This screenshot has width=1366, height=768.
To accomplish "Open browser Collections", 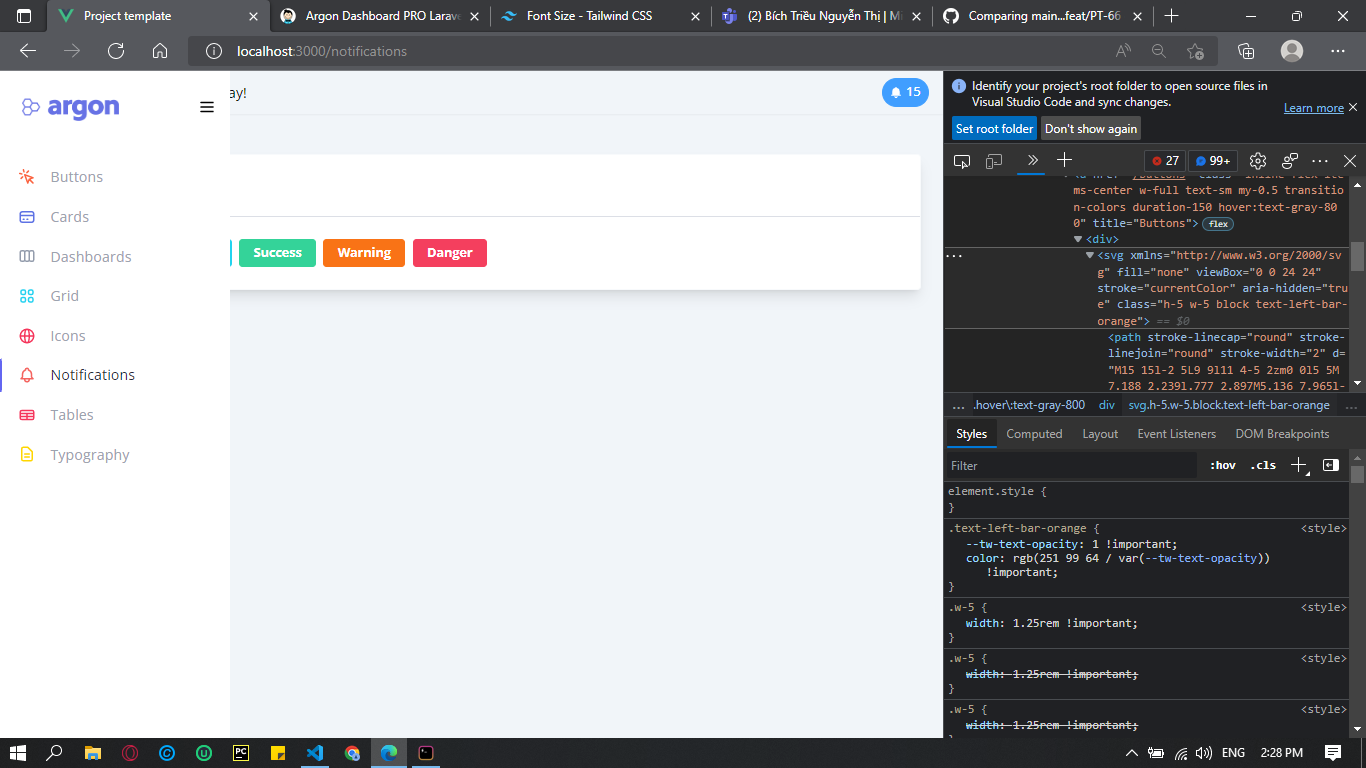I will click(x=1246, y=51).
